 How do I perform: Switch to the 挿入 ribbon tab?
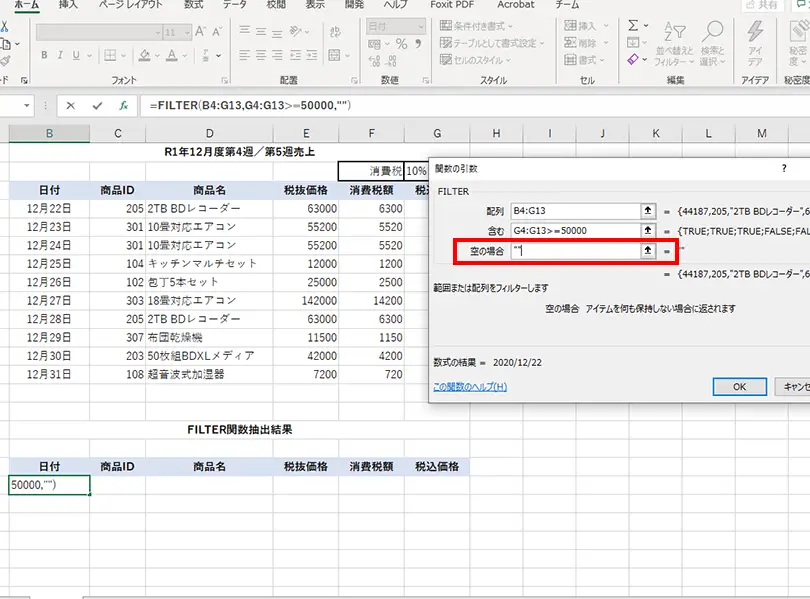coord(68,5)
